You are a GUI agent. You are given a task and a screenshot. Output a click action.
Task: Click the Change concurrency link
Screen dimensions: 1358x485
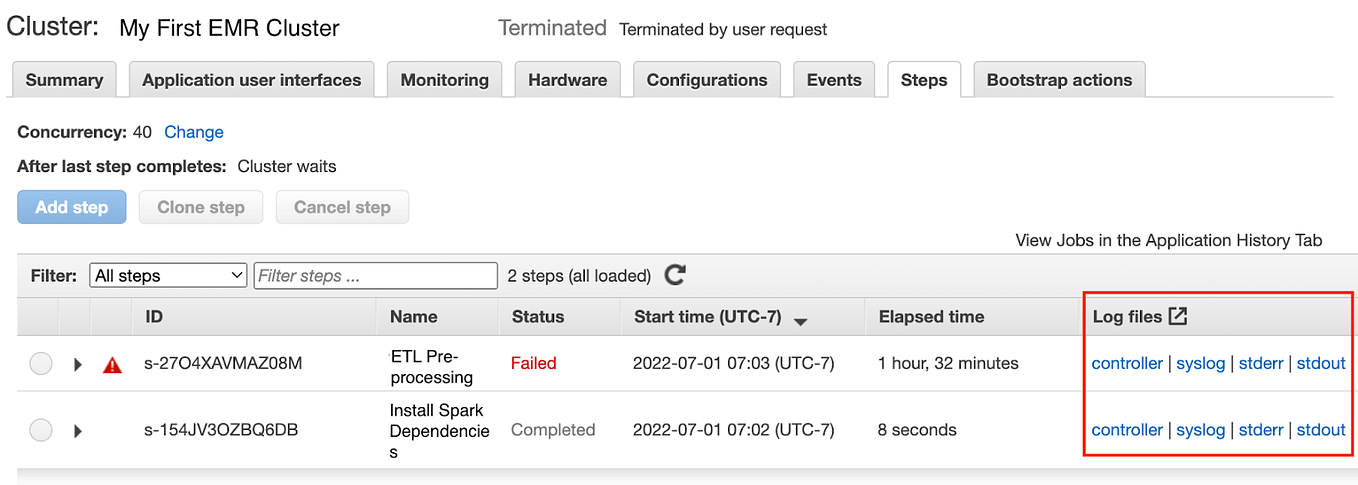tap(194, 132)
